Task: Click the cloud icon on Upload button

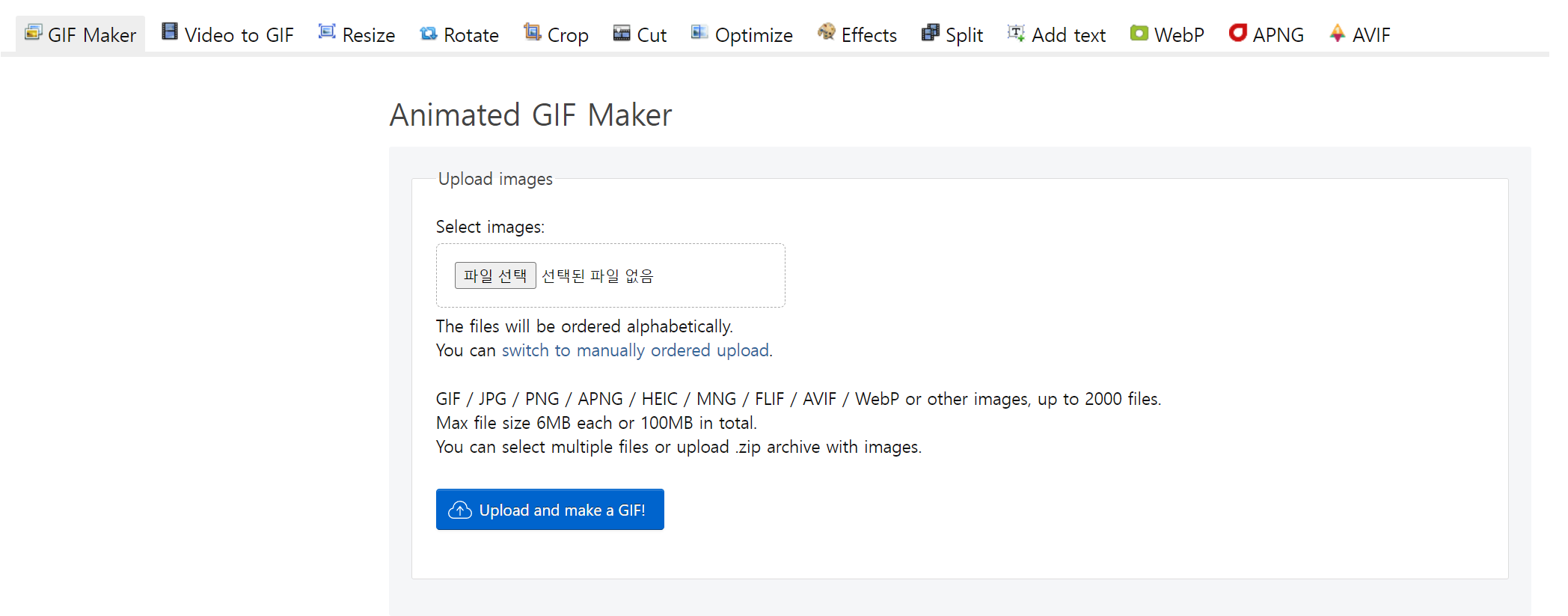Action: pos(459,510)
